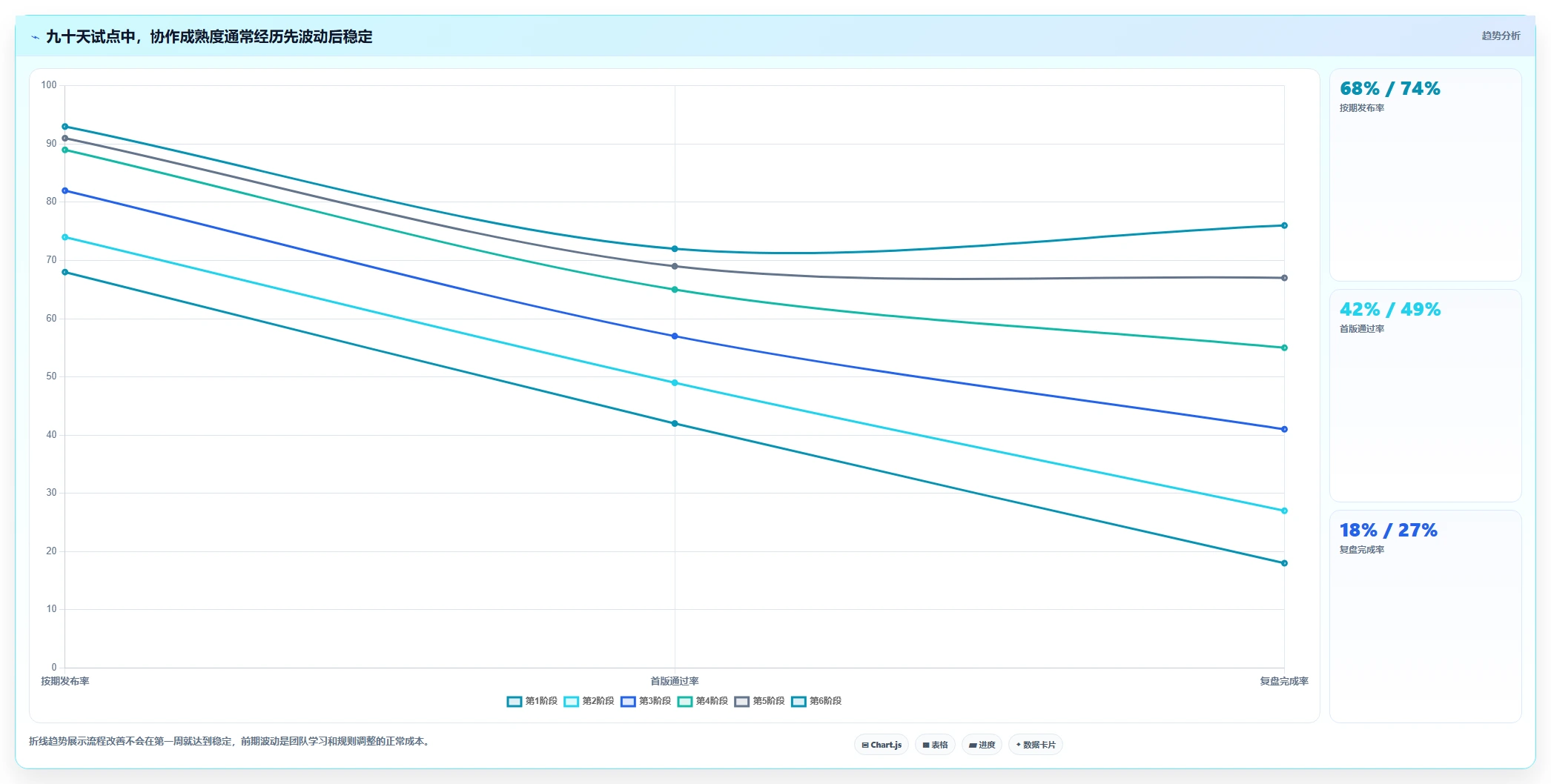Click 第3阶段 data point at 首版通过率 (57)
The height and width of the screenshot is (784, 1551).
pyautogui.click(x=675, y=336)
